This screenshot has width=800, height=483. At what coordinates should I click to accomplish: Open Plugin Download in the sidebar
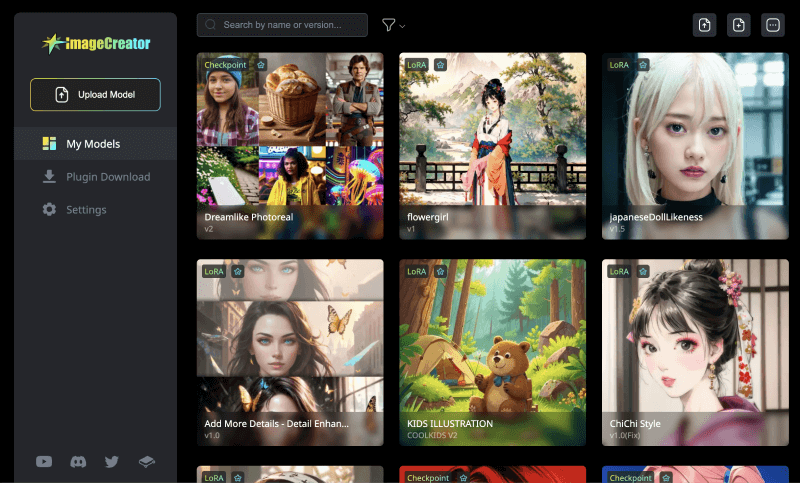pyautogui.click(x=108, y=177)
